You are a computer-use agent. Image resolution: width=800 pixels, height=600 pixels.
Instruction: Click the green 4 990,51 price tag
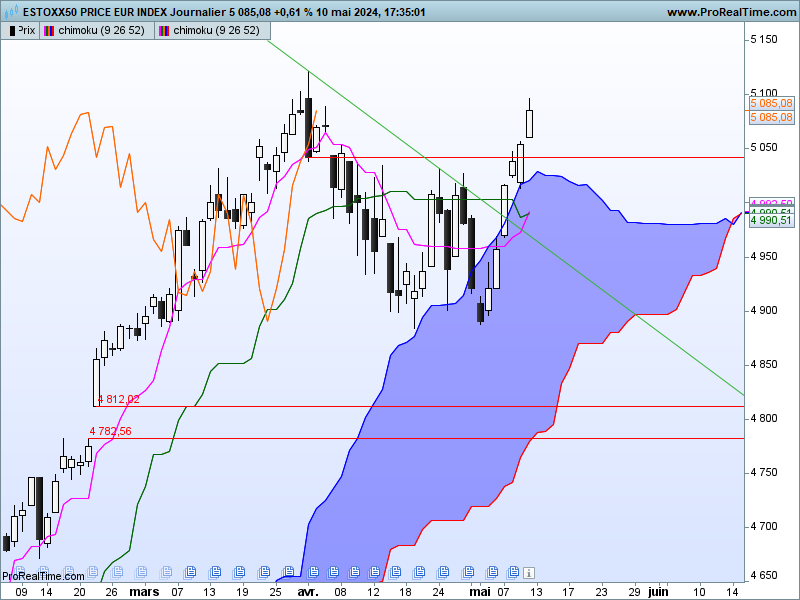click(x=771, y=220)
